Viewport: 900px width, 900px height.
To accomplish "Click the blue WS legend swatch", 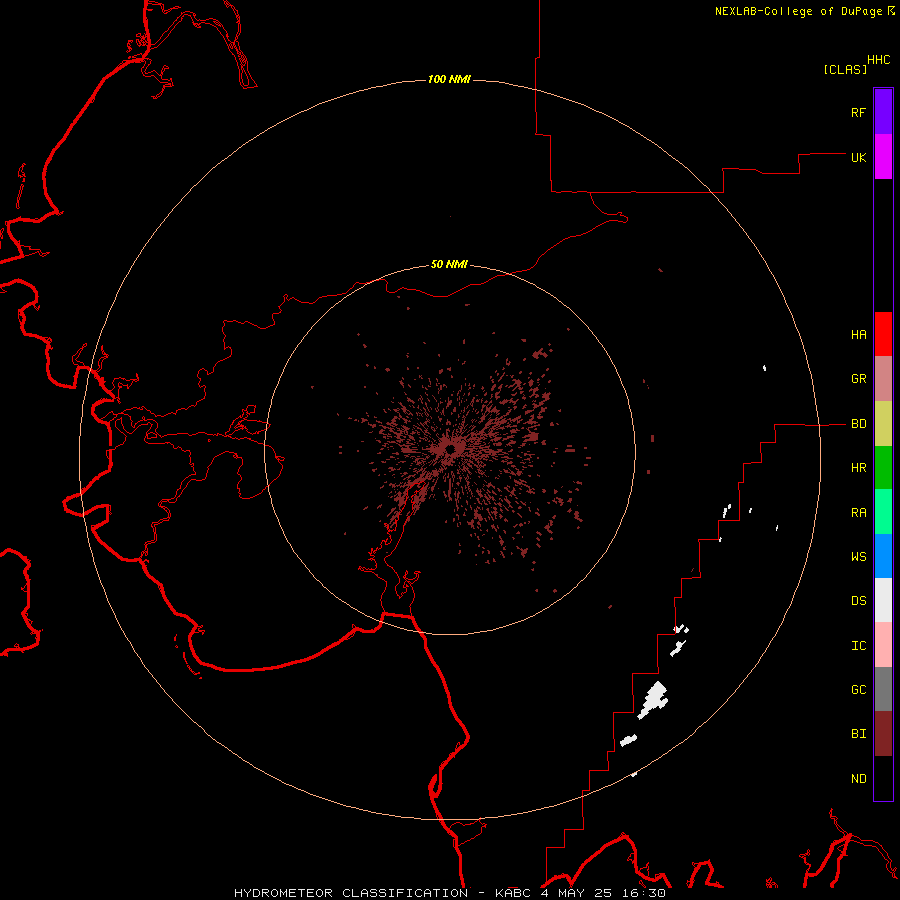I will [883, 556].
